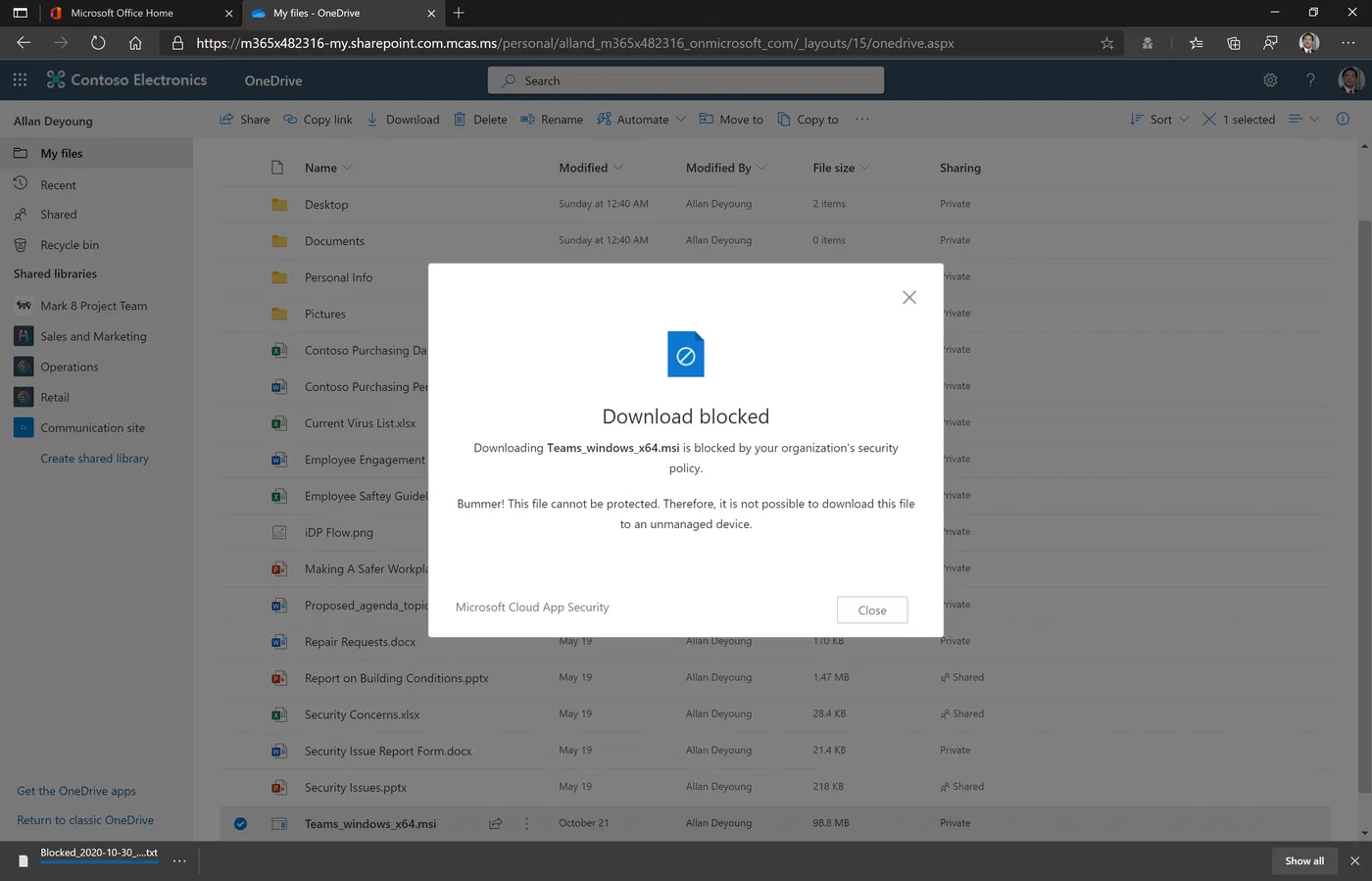
Task: Click Create shared library link
Action: (x=94, y=459)
